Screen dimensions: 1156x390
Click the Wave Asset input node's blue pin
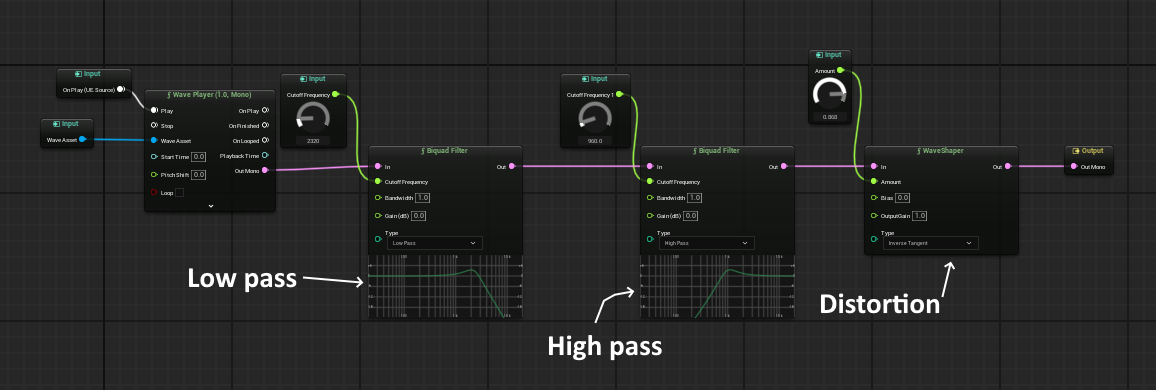[83, 139]
